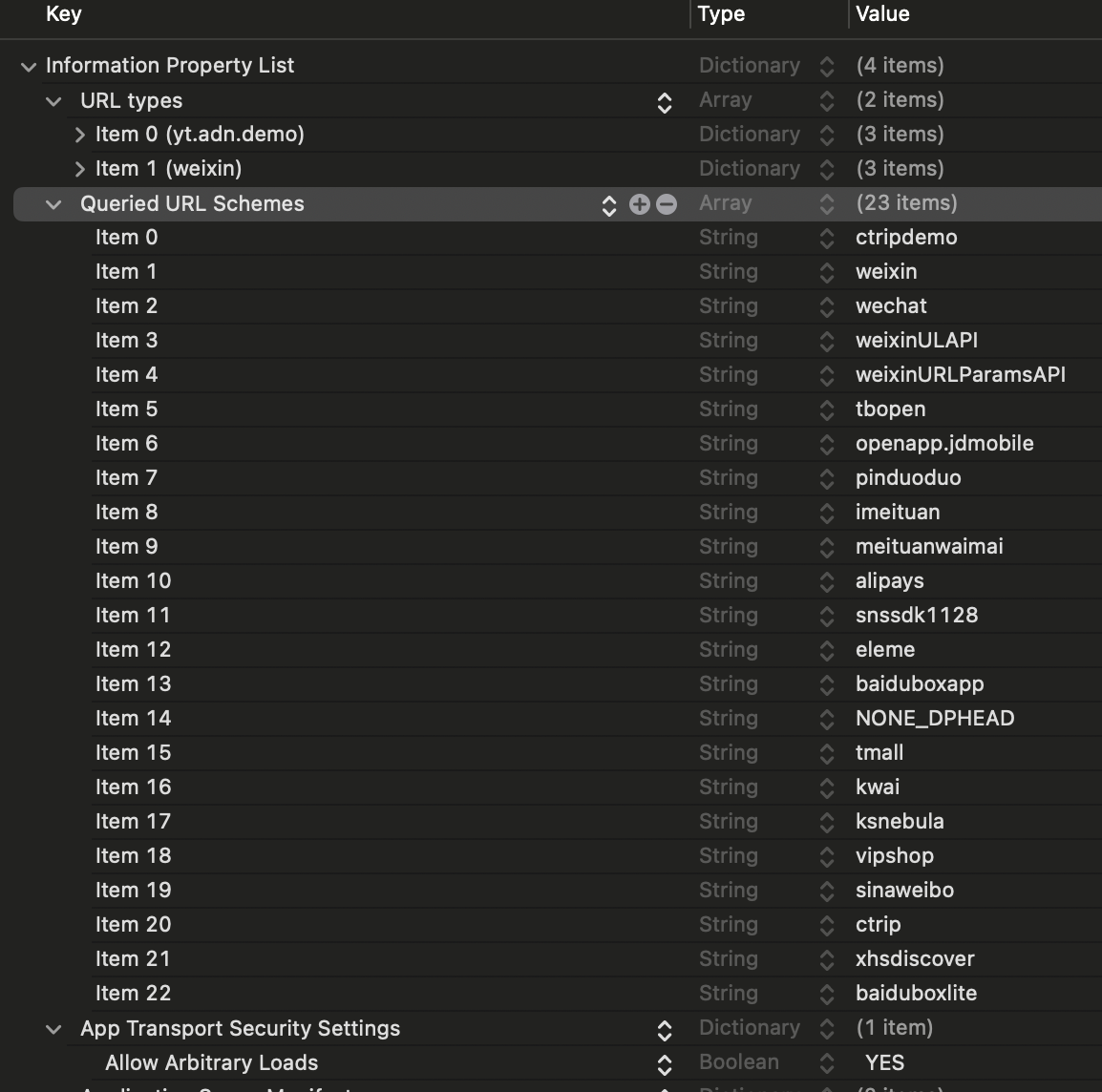This screenshot has width=1102, height=1092.
Task: Select the openapp.jdmobile value
Action: 944,444
